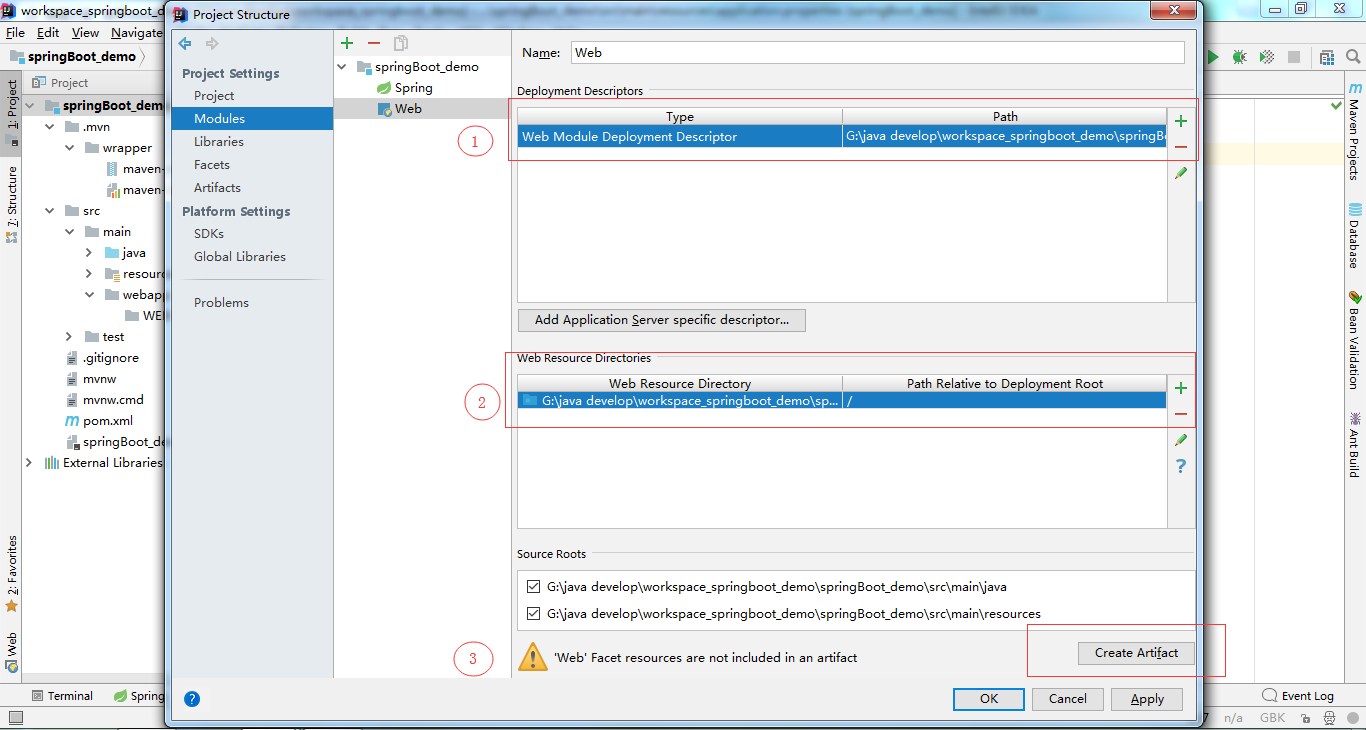The width and height of the screenshot is (1366, 730).
Task: Open Facets settings
Action: click(x=212, y=165)
